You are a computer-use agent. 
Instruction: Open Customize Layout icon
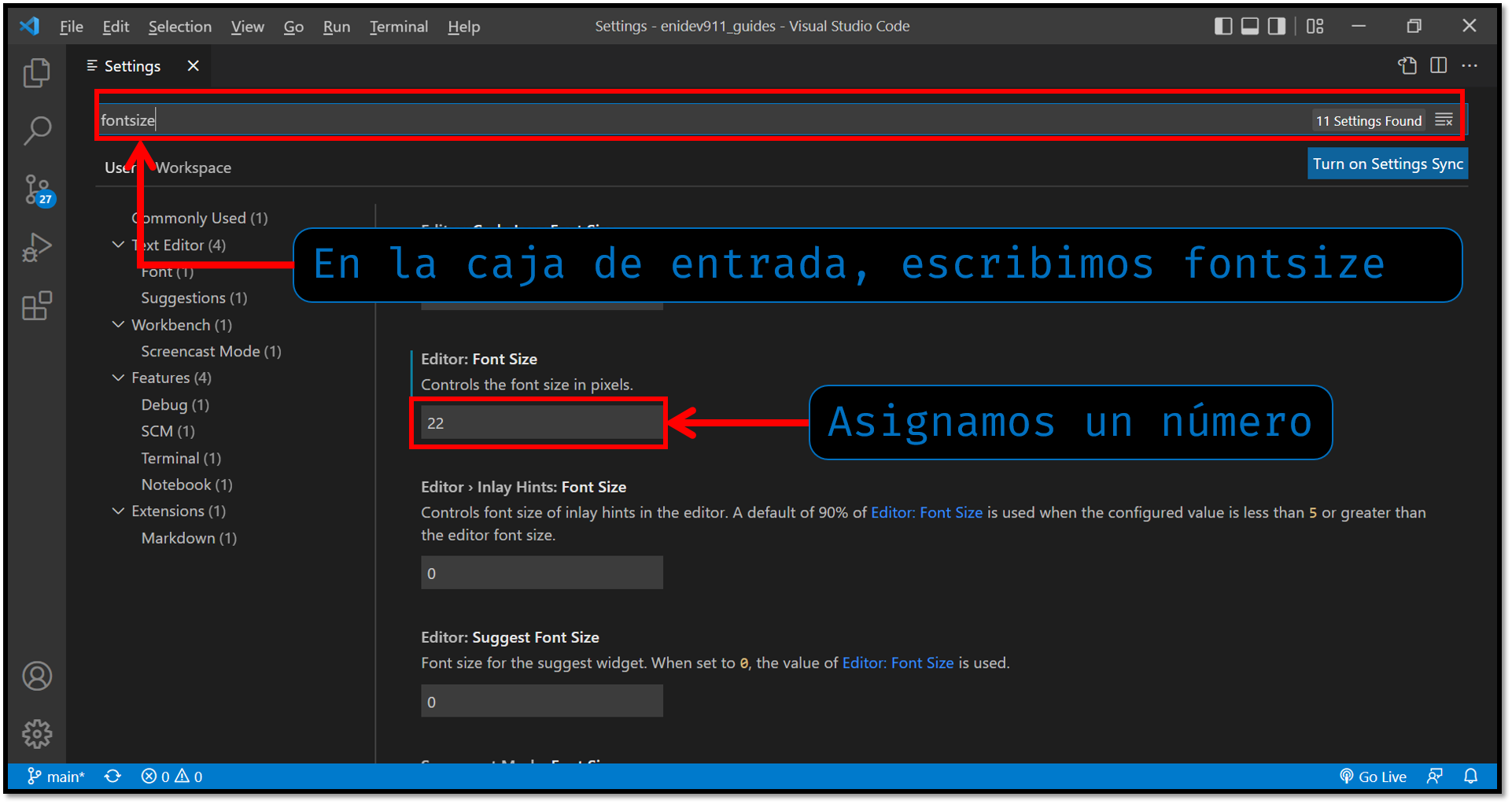click(1315, 26)
